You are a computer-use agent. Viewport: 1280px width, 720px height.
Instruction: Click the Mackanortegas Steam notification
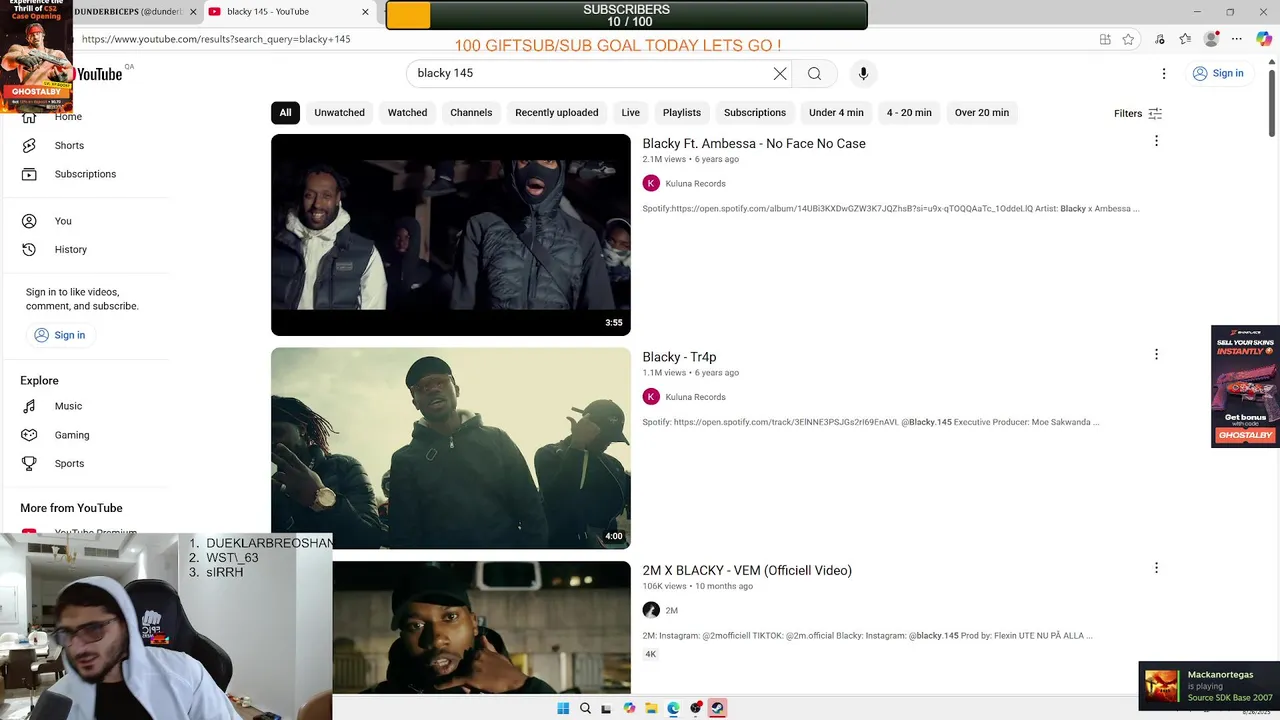[1209, 686]
